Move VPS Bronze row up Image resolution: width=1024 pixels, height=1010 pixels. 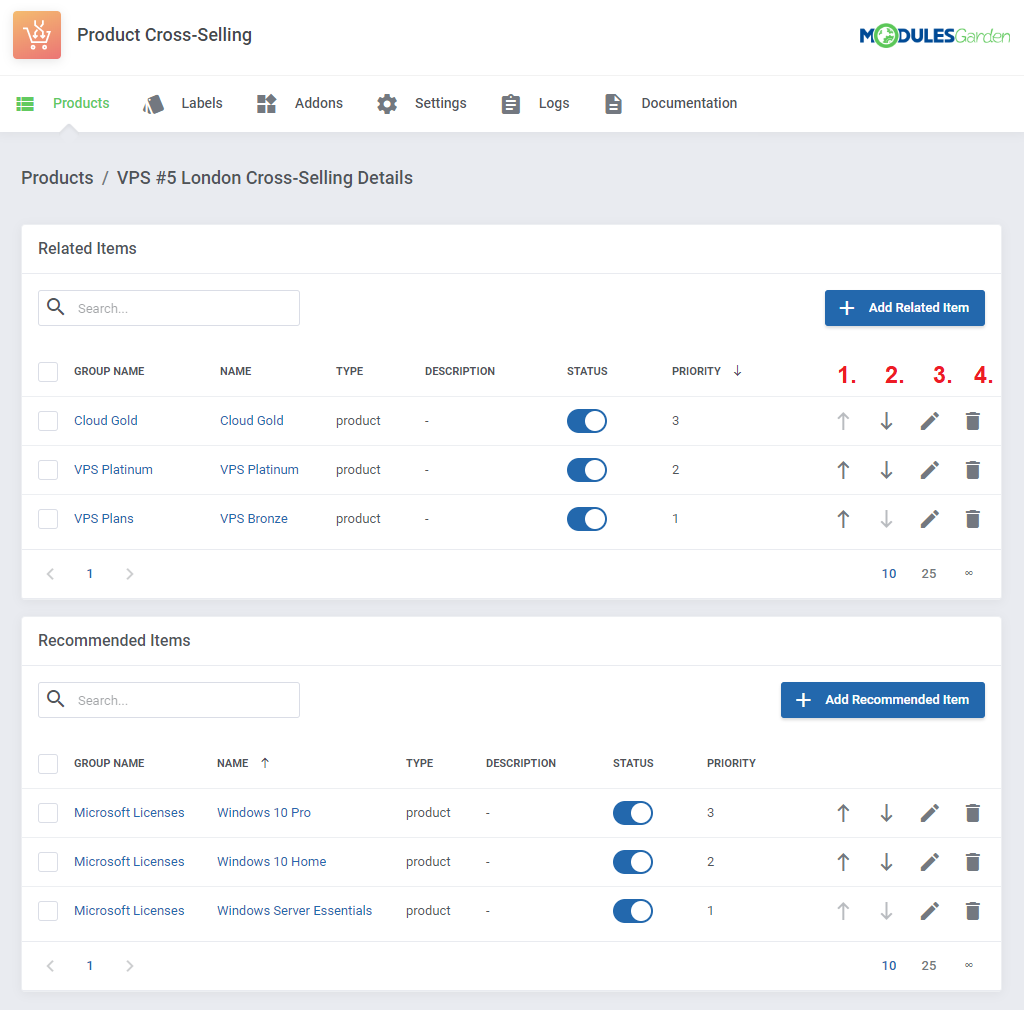[x=843, y=519]
